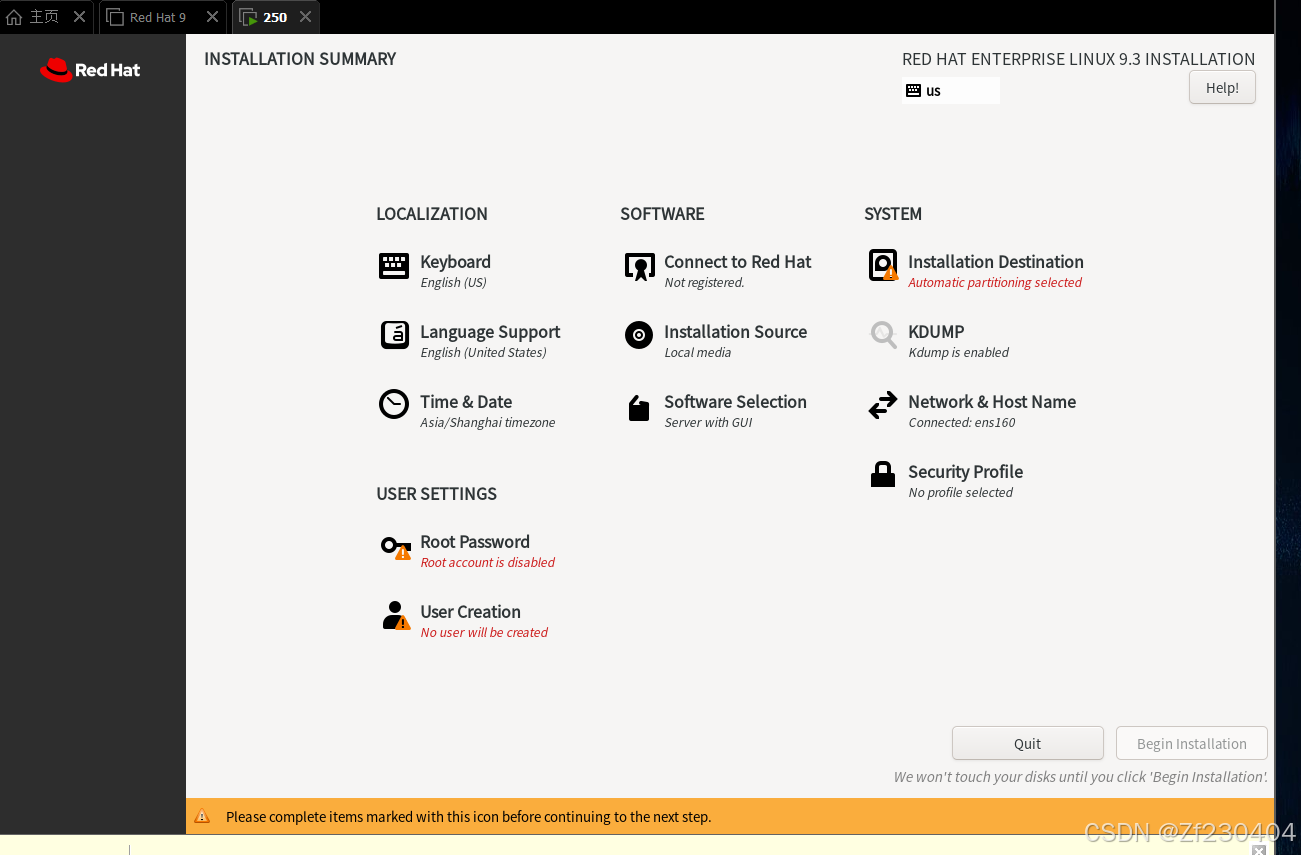Click 'Root account is disabled' text
This screenshot has height=855, width=1301.
487,563
